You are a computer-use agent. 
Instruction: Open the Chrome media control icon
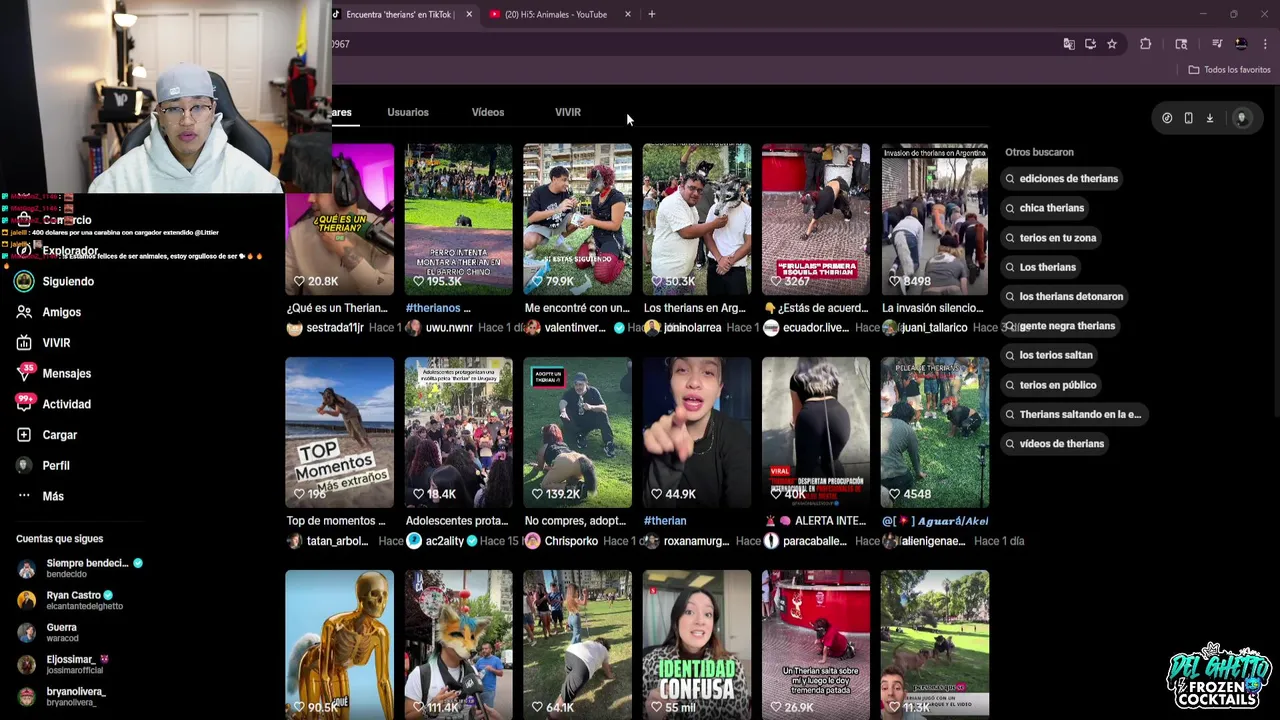[1217, 44]
